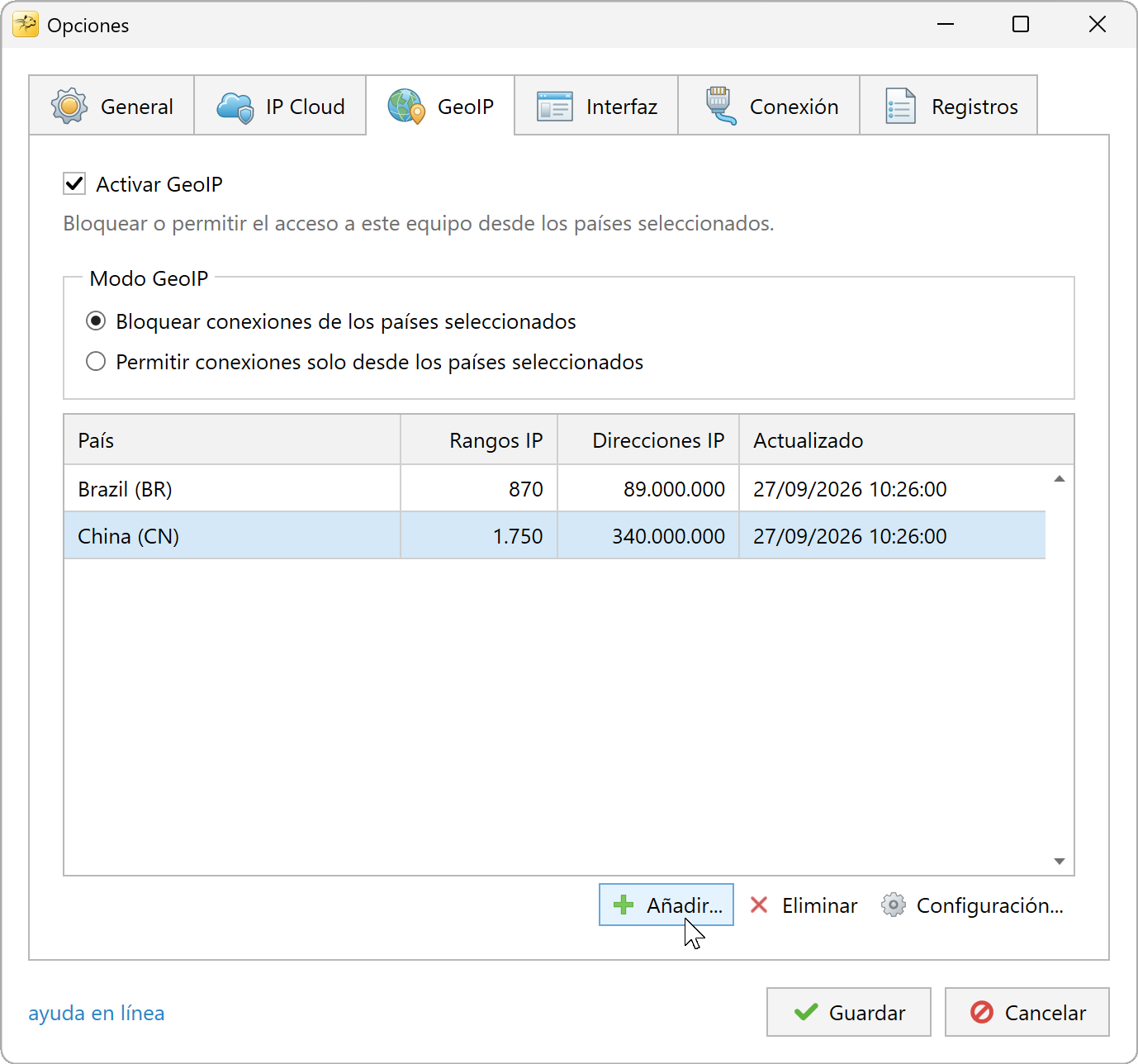
Task: Click the Opciones app icon in title bar
Action: click(26, 25)
